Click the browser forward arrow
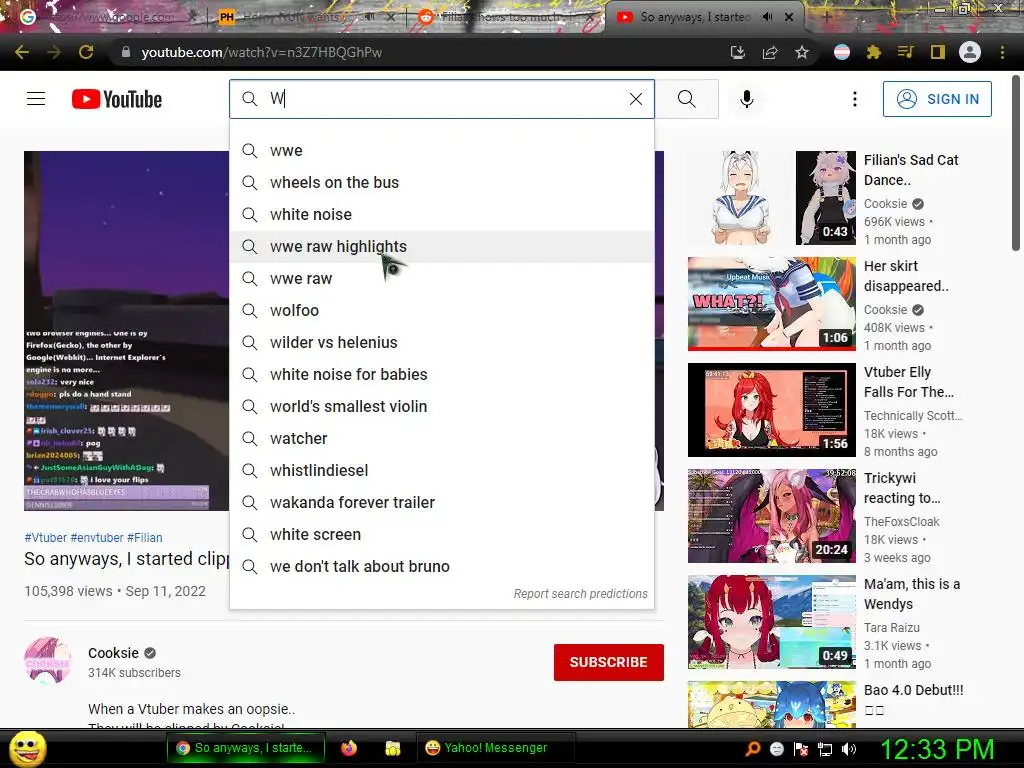The image size is (1024, 768). [54, 52]
